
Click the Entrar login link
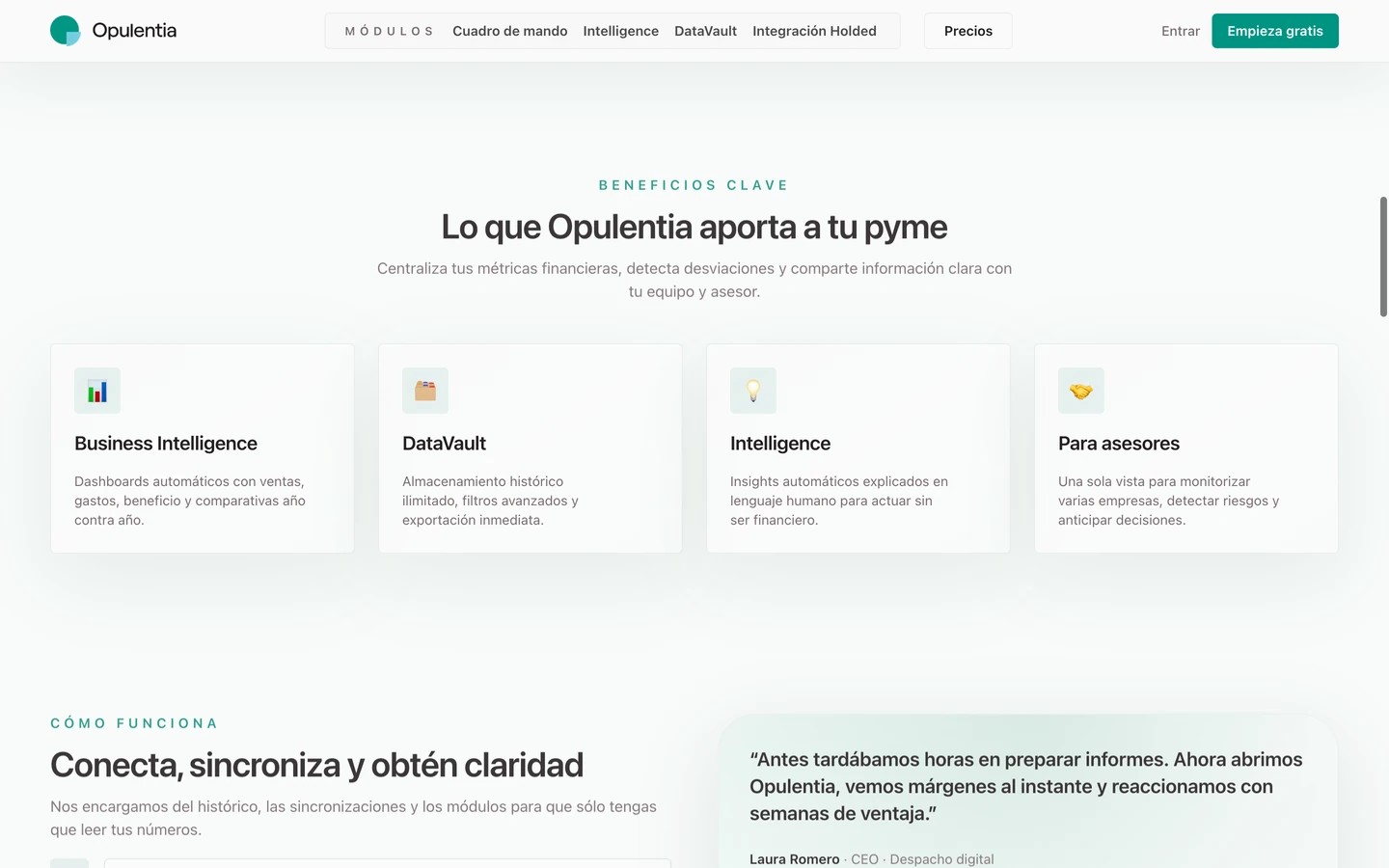pos(1181,31)
